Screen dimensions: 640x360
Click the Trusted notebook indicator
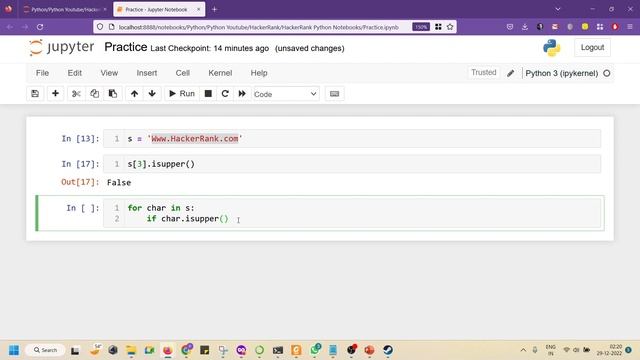[x=484, y=73]
